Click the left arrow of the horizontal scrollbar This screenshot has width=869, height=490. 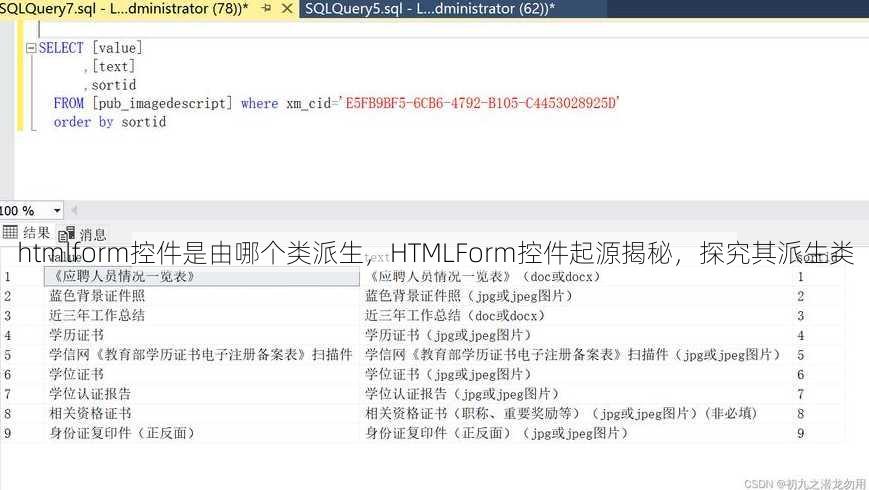(x=74, y=210)
